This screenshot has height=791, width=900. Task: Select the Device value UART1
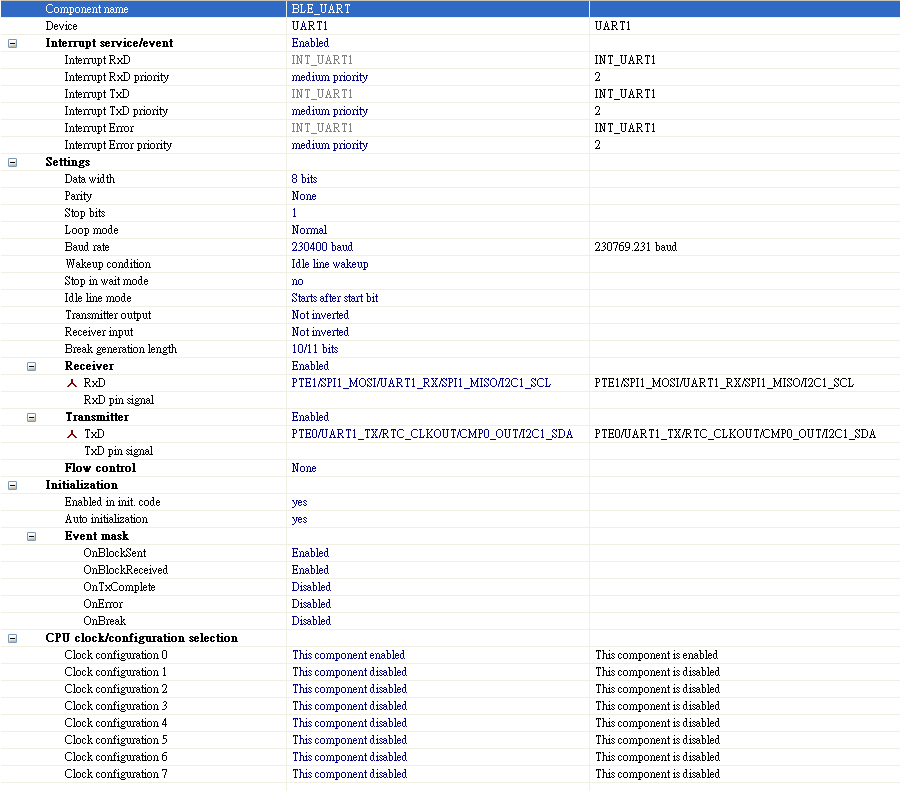[309, 26]
